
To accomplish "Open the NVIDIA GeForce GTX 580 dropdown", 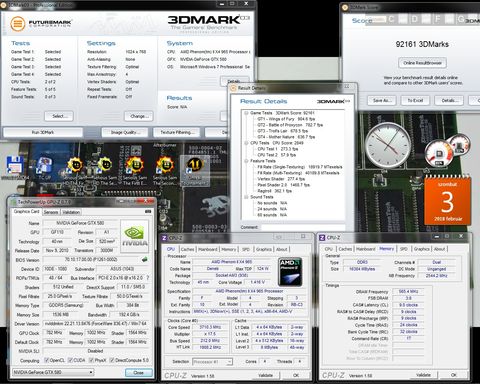I will (x=53, y=372).
